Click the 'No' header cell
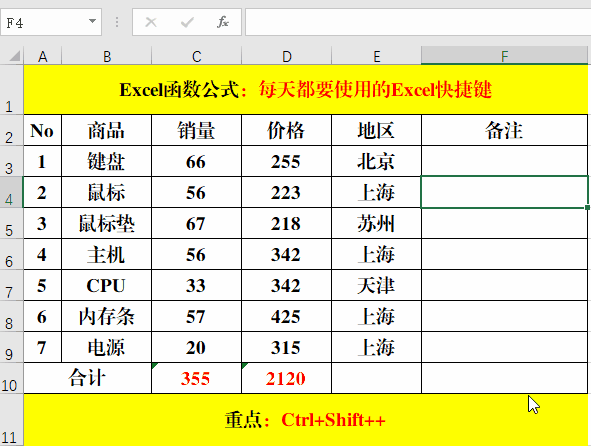591x446 pixels. point(43,130)
